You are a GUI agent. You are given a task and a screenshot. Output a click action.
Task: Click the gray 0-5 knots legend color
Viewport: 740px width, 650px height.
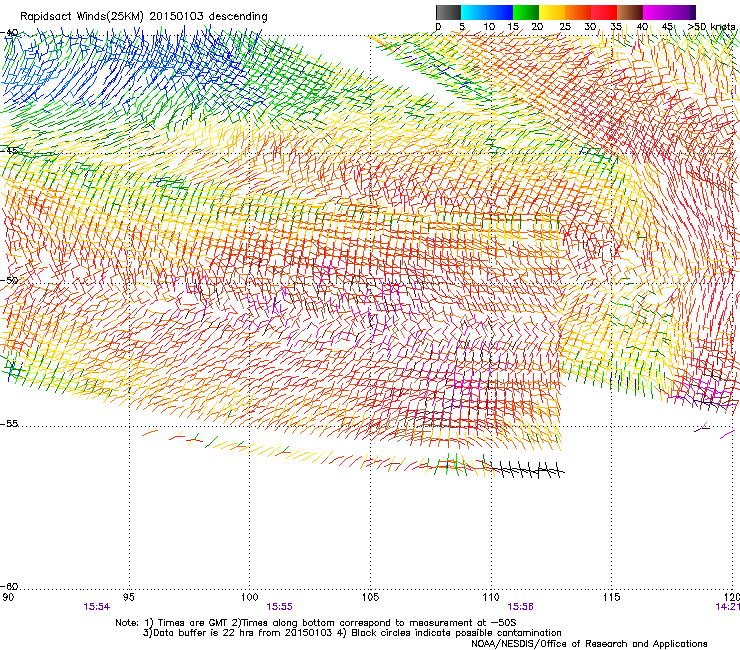[x=448, y=12]
